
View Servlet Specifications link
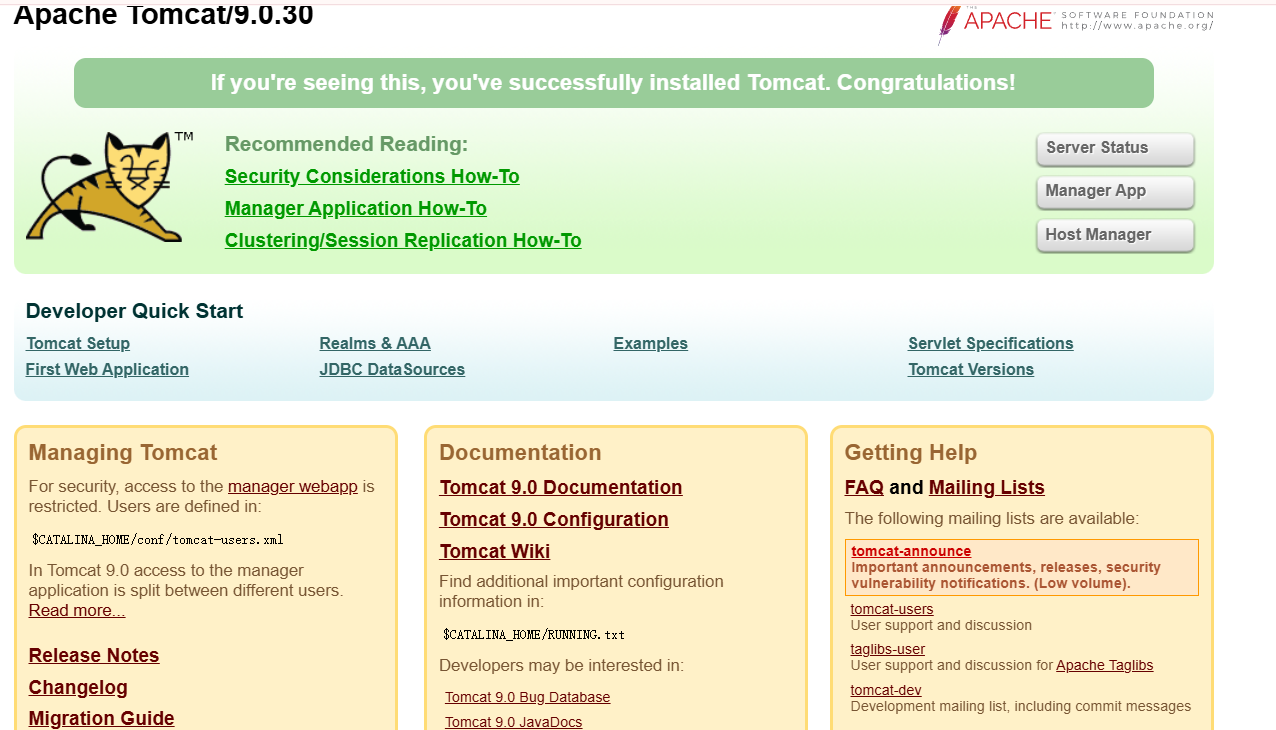click(x=991, y=344)
